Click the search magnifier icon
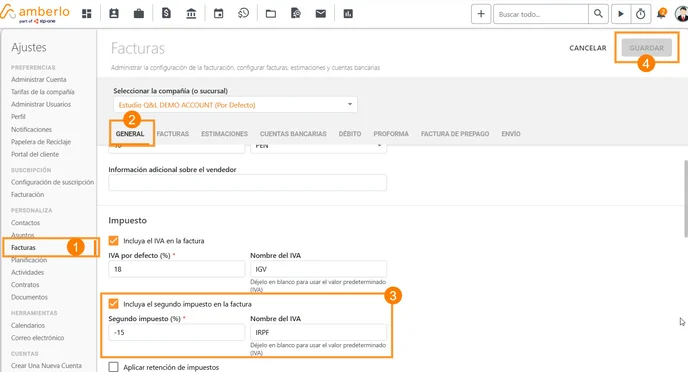 tap(598, 14)
